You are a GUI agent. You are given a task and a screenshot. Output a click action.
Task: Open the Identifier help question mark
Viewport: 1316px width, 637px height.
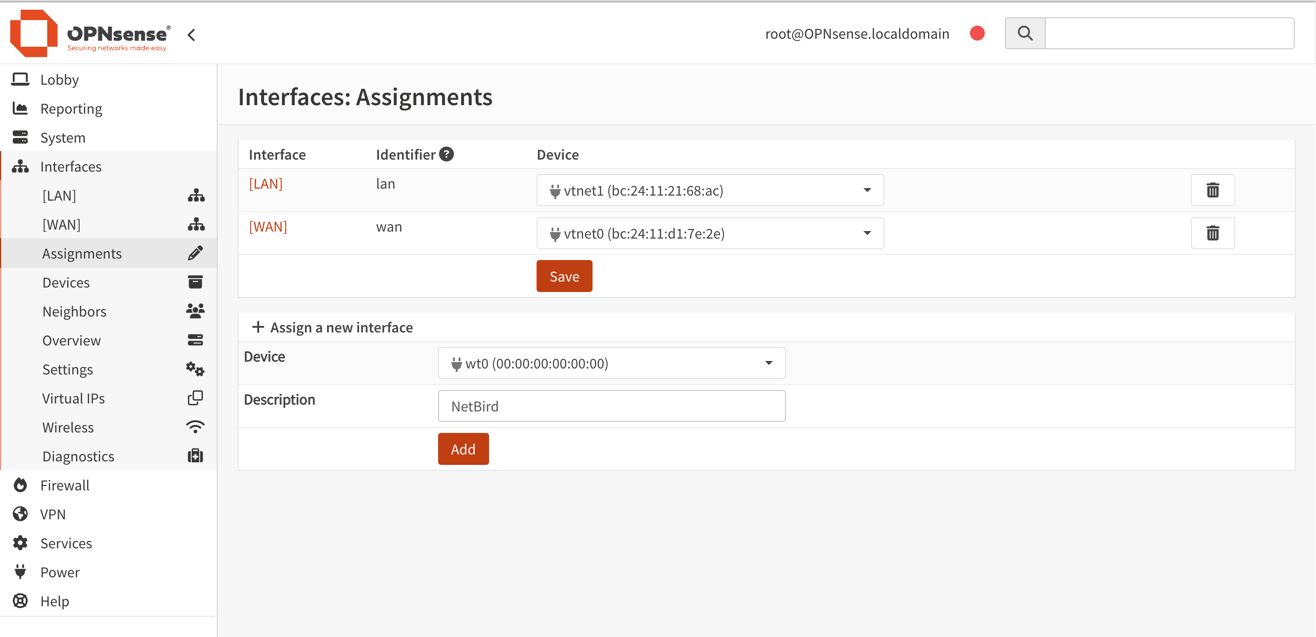pyautogui.click(x=446, y=153)
